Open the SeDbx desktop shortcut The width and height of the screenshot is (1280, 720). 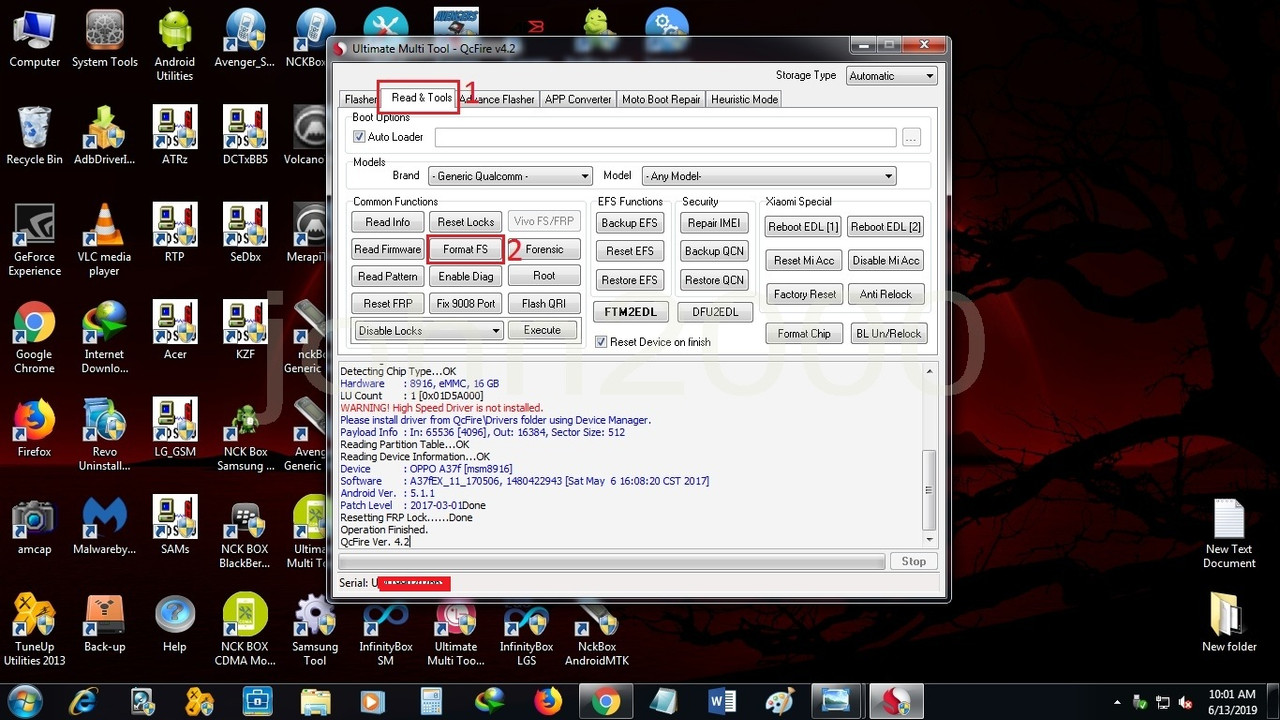245,233
